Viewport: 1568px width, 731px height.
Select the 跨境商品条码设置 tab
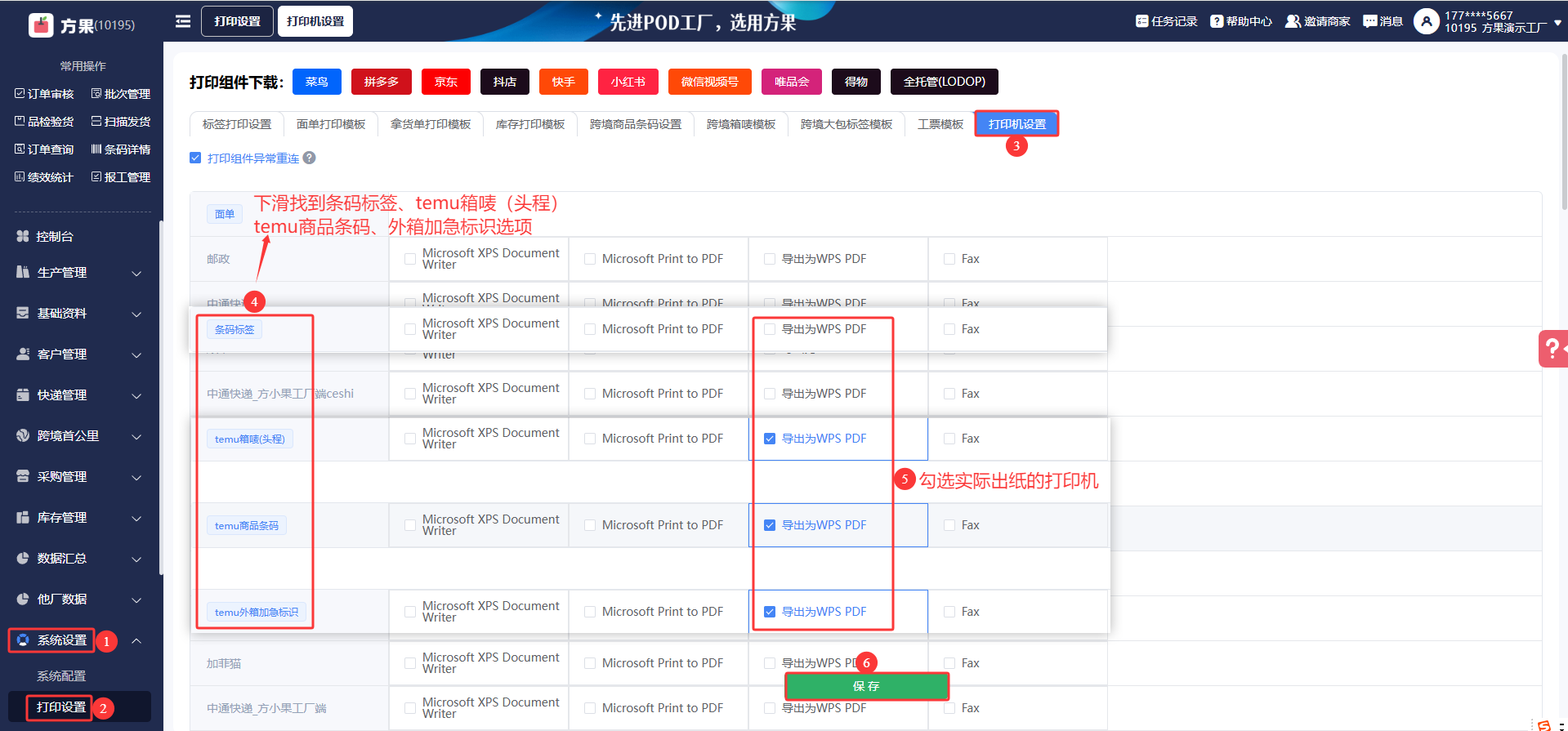click(x=636, y=124)
